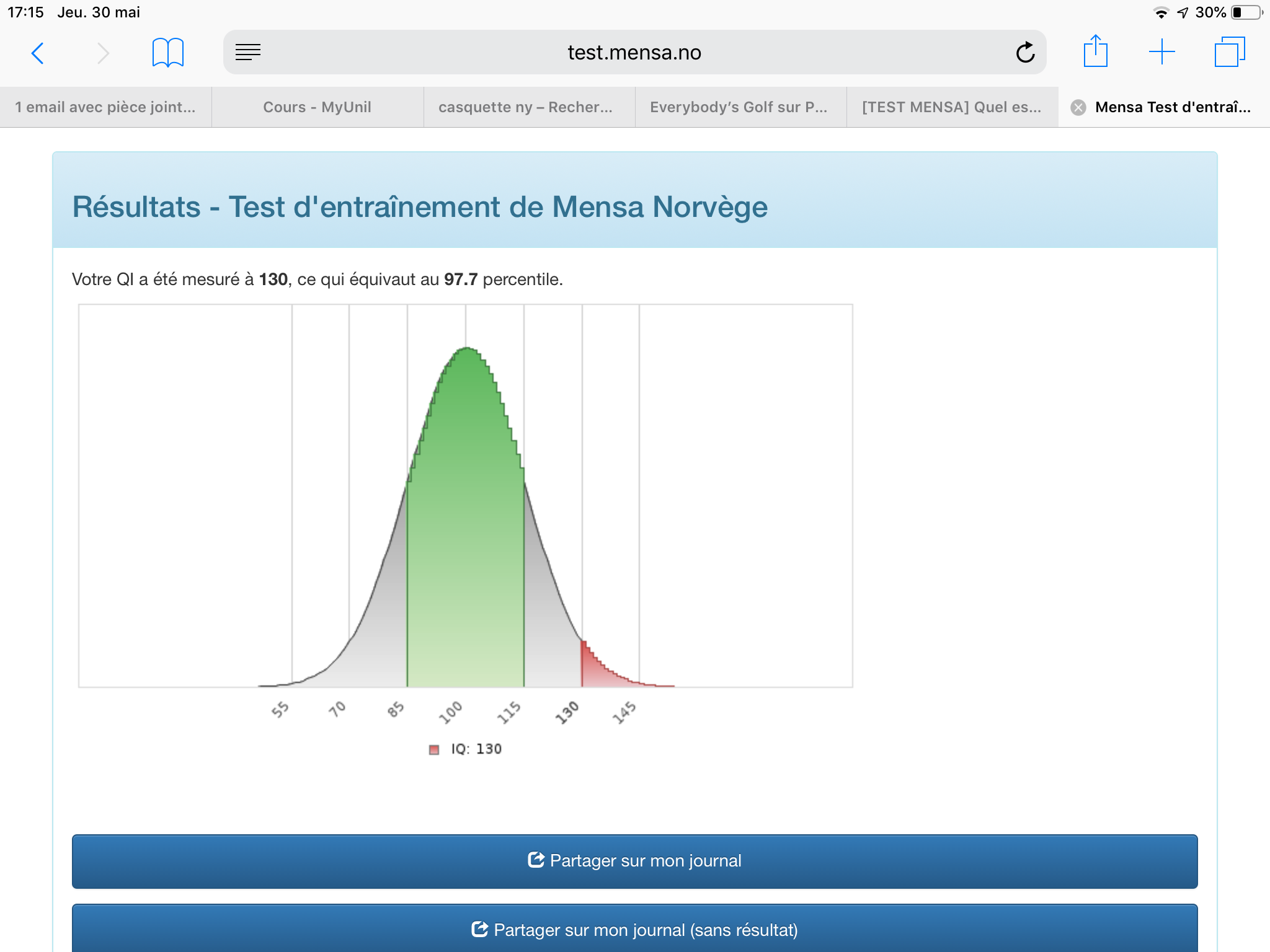Click the red IQ: 130 legend swatch
The image size is (1270, 952).
434,750
